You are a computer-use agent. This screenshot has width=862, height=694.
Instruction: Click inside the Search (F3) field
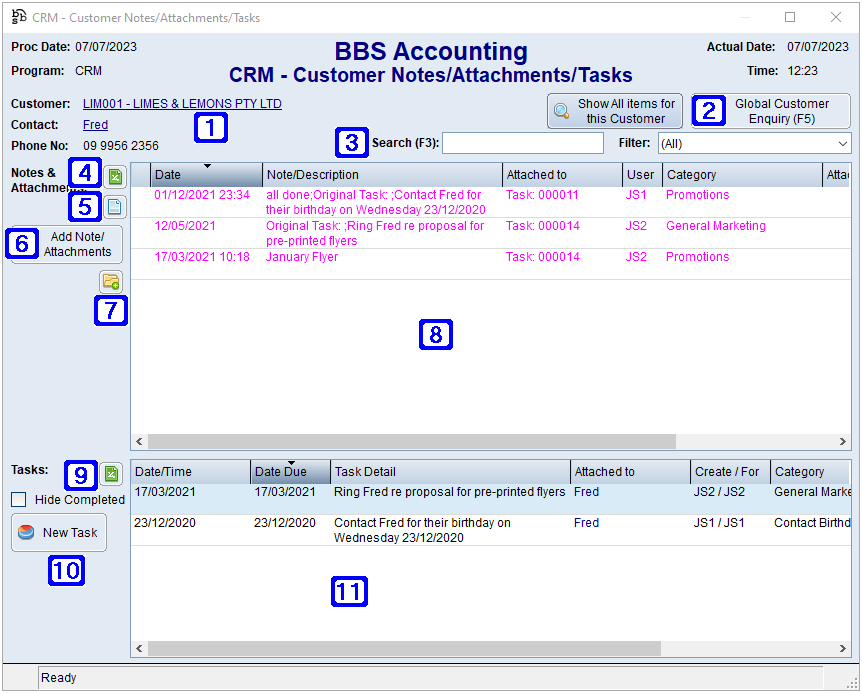522,143
